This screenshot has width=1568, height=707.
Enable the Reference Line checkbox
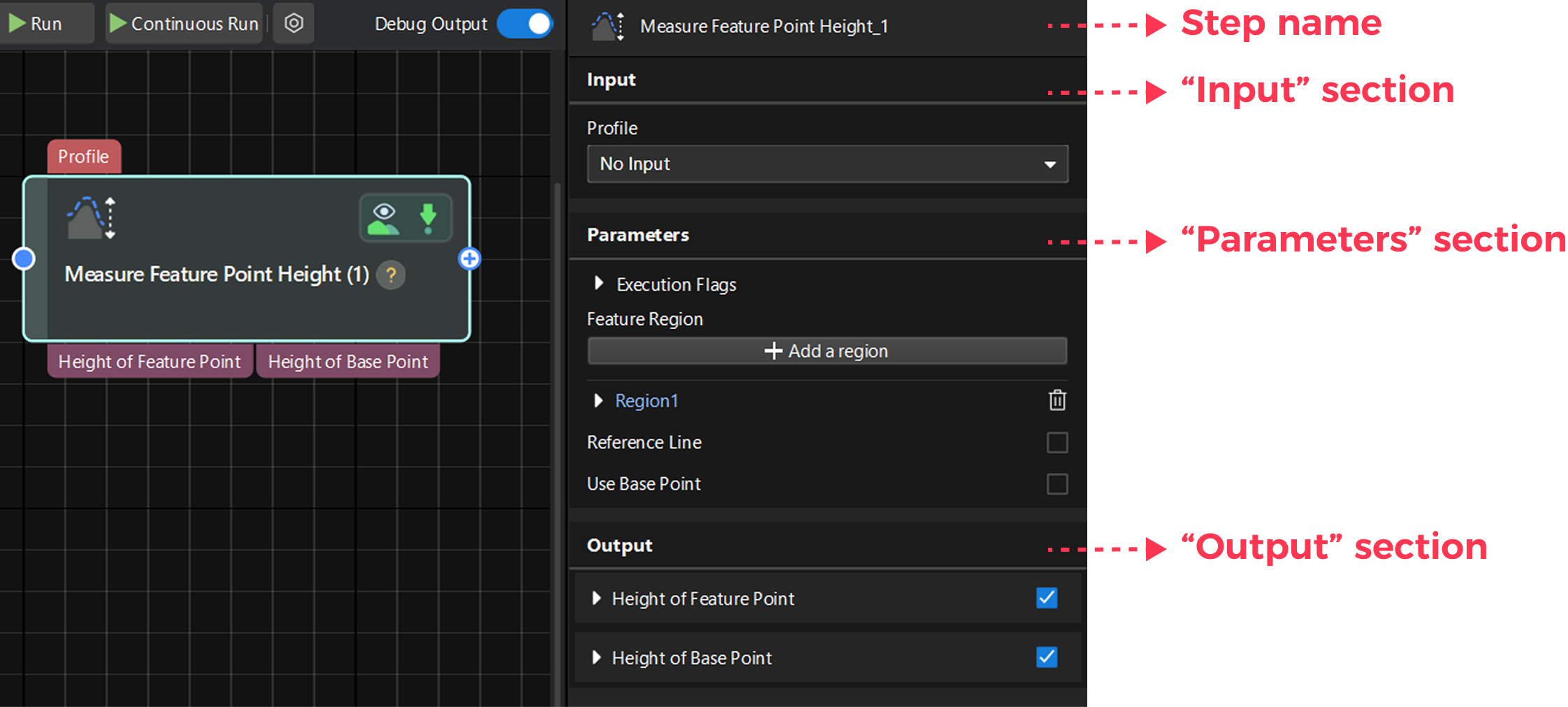click(x=1057, y=442)
